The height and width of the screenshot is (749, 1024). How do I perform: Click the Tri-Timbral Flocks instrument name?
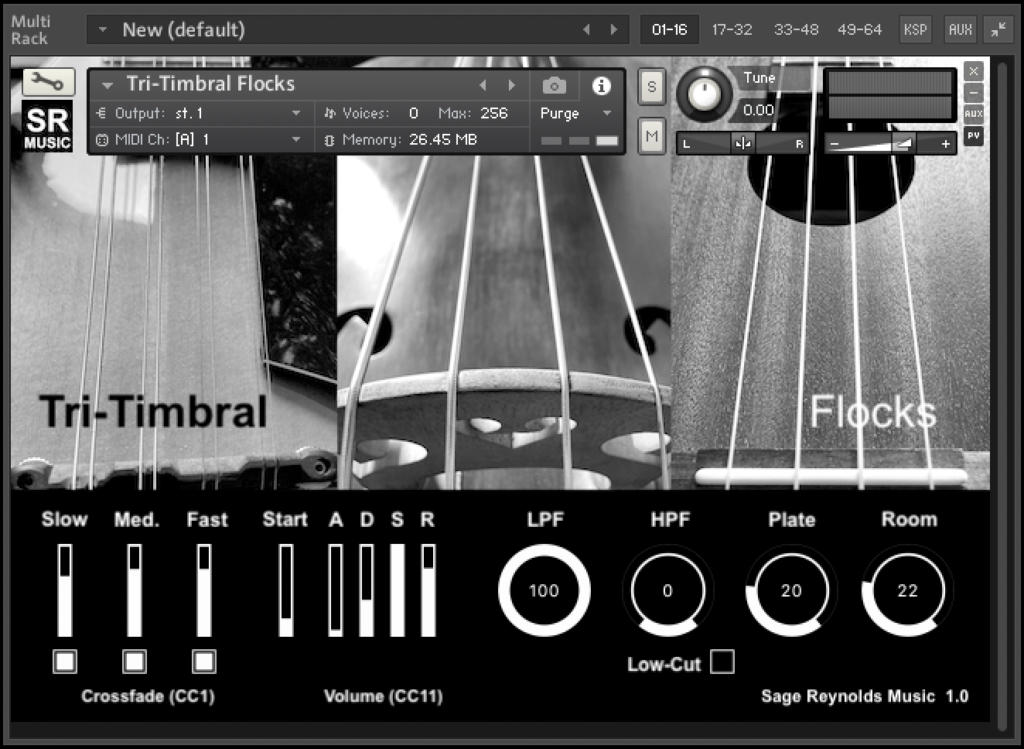point(210,84)
